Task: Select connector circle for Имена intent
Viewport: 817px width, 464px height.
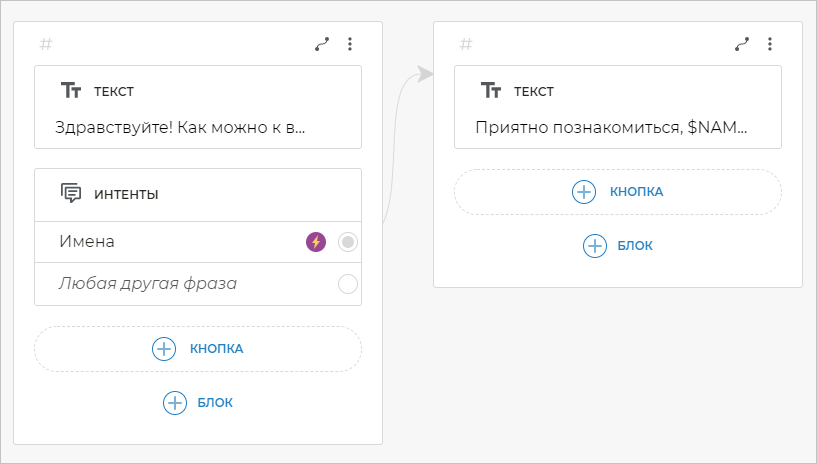Action: coord(348,241)
